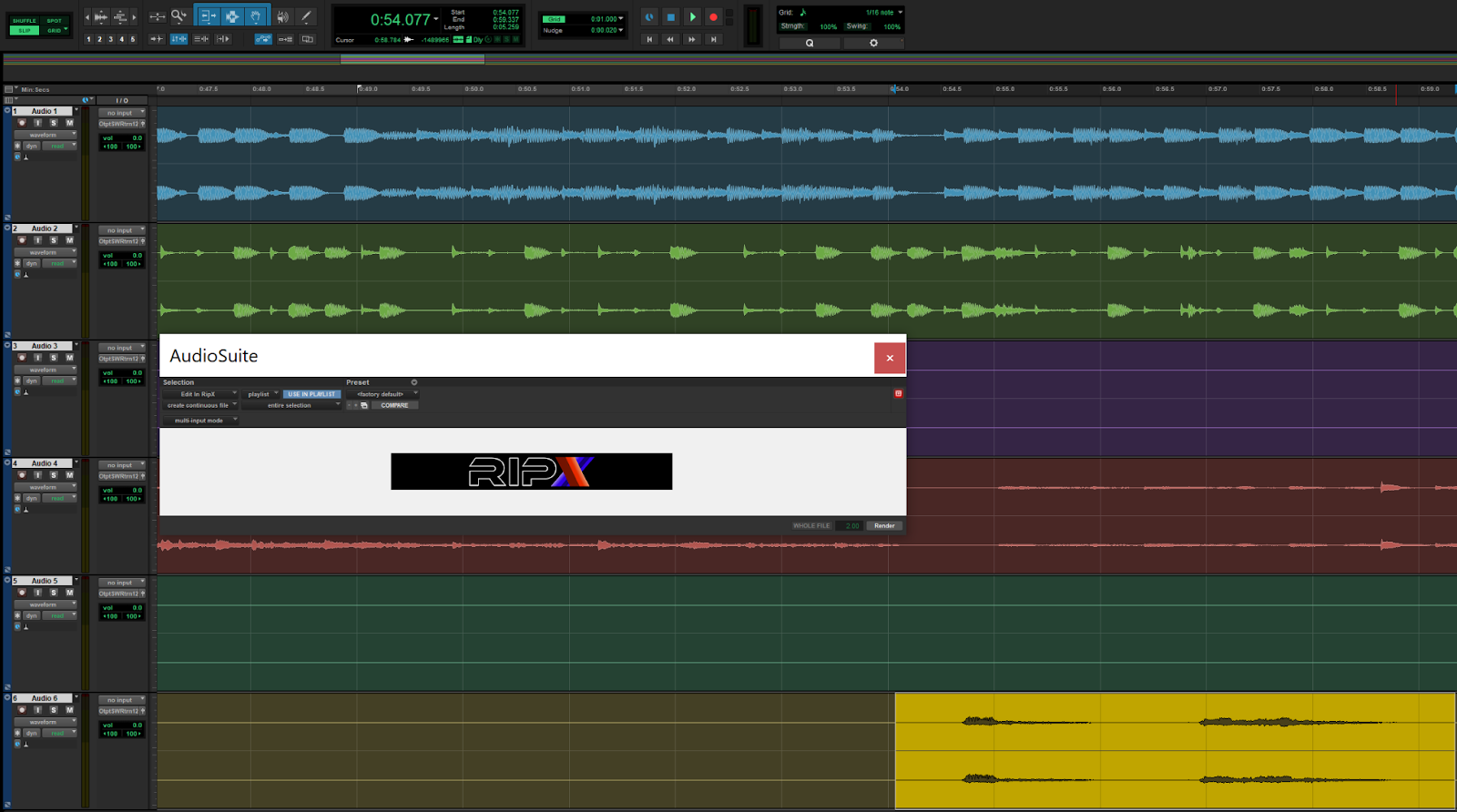This screenshot has height=812, width=1457.
Task: Enable Grid edit mode
Action: (55, 30)
